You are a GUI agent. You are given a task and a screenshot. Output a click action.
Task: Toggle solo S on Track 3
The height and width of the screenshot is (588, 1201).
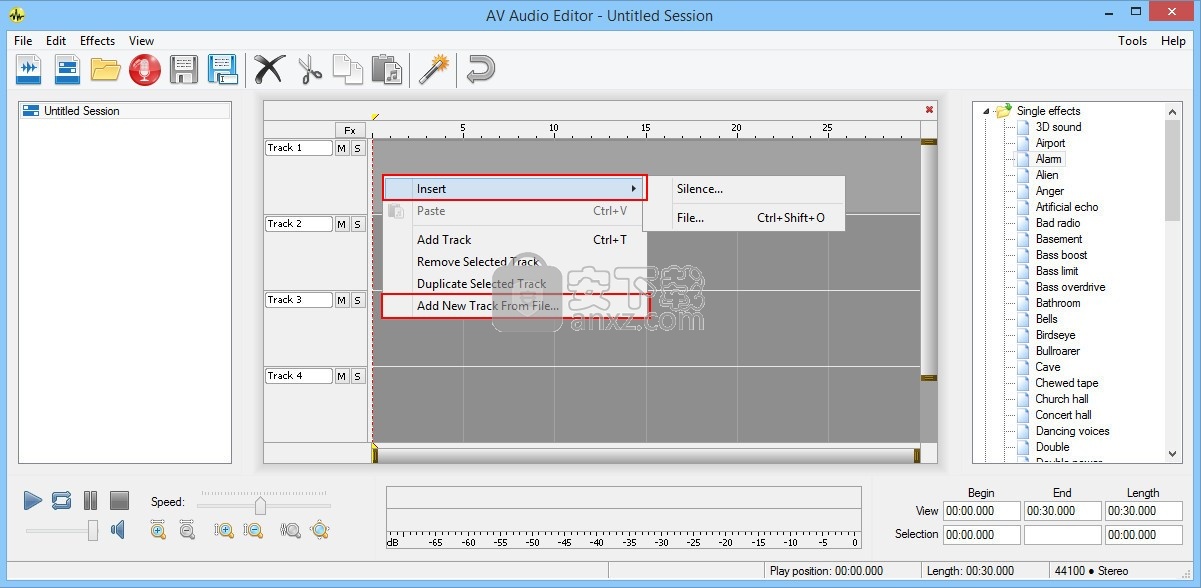tap(357, 300)
